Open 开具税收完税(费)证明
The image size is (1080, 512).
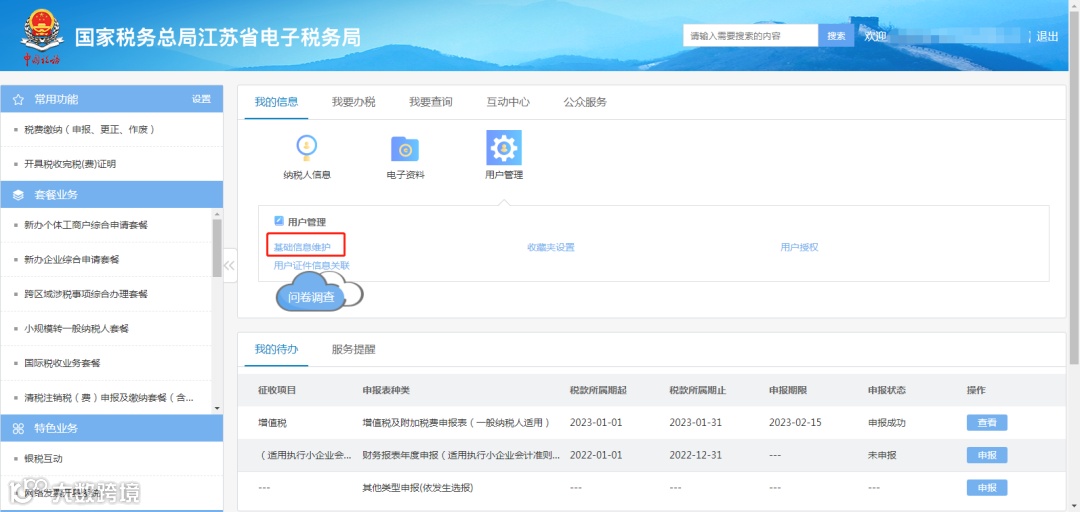(70, 164)
